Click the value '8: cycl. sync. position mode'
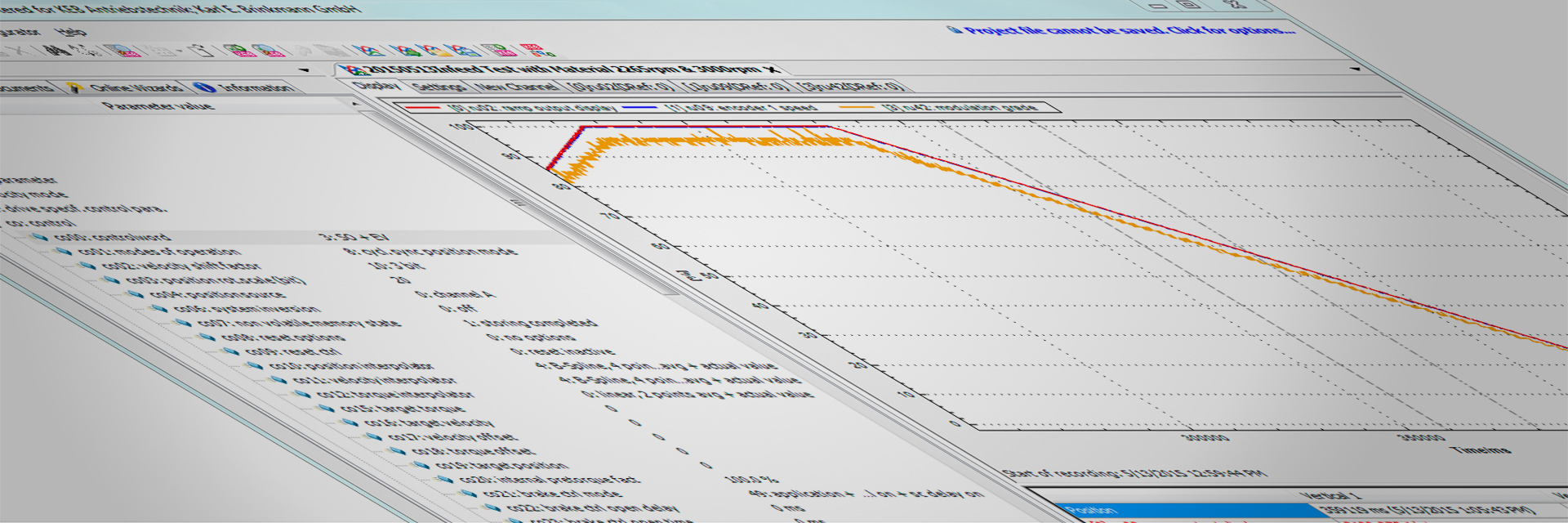This screenshot has width=1568, height=523. 432,252
